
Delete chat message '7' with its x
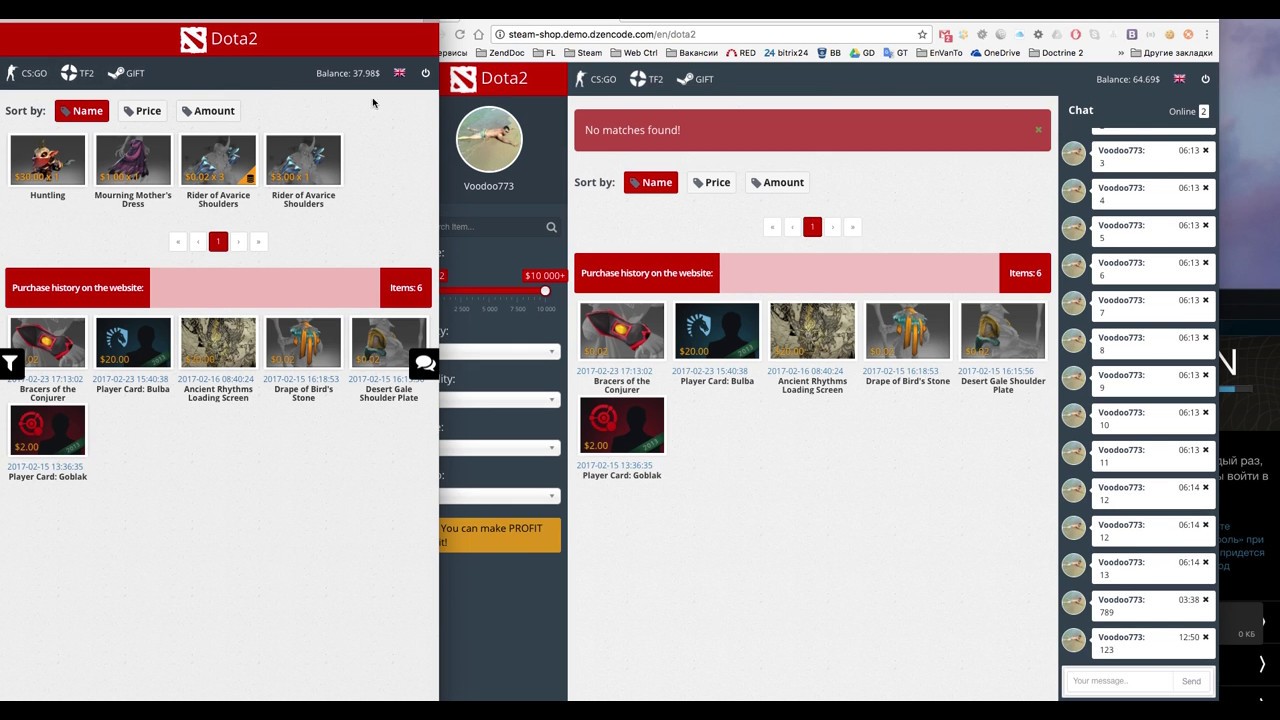point(1205,300)
